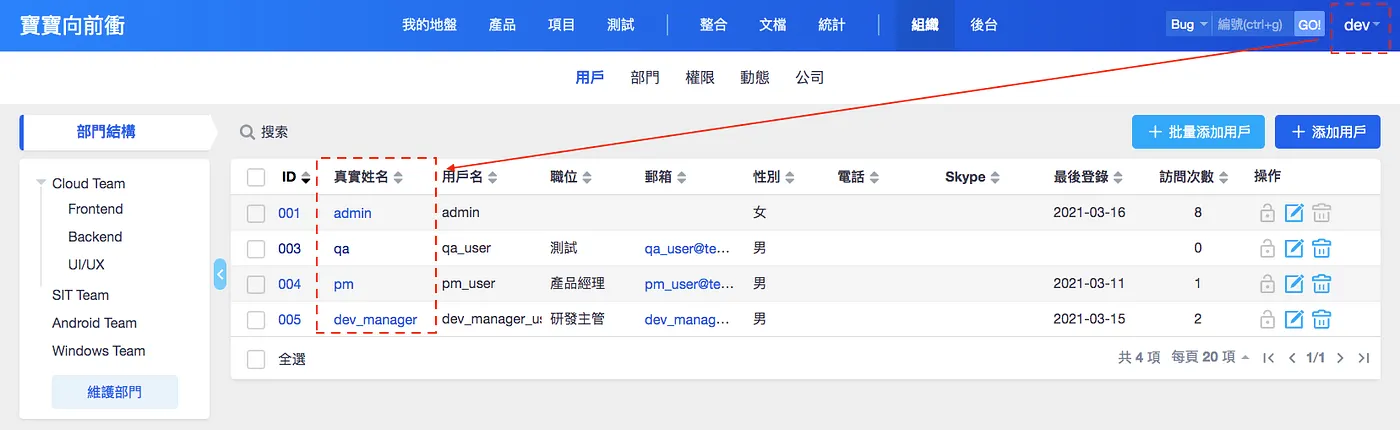The height and width of the screenshot is (430, 1400).
Task: Open 我的地盤 in top navigation
Action: (x=429, y=25)
